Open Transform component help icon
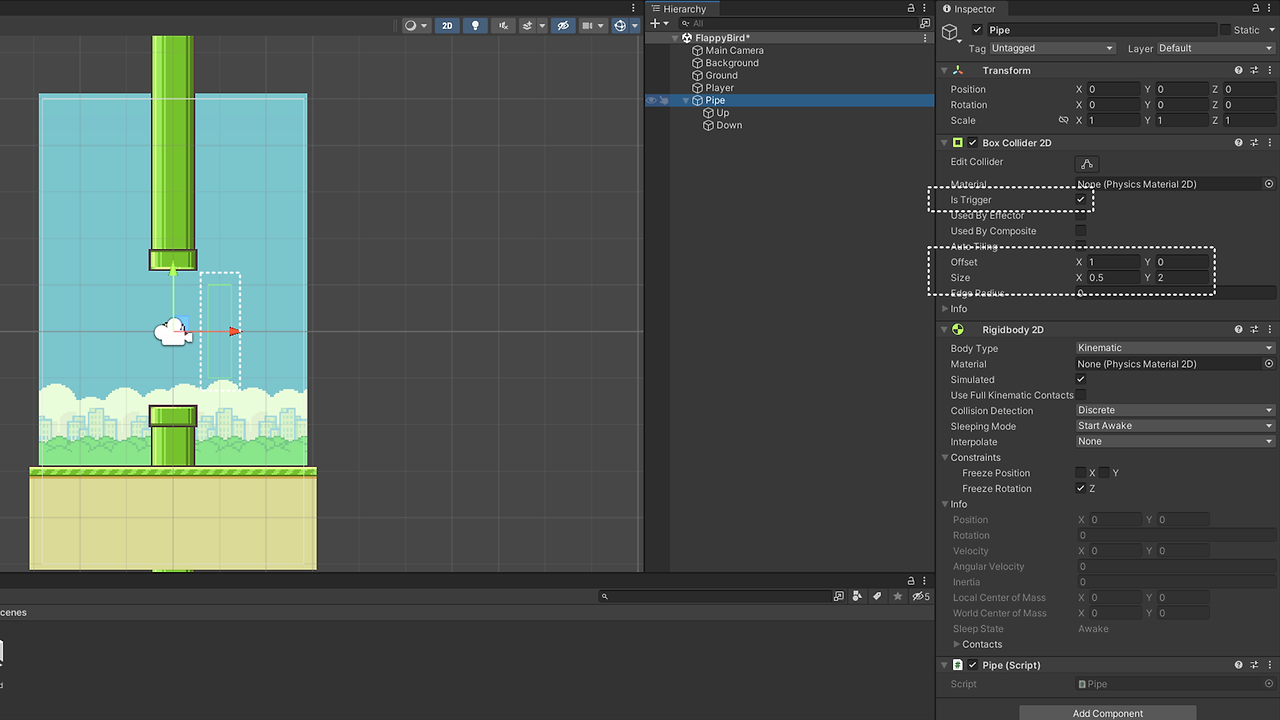 tap(1239, 70)
